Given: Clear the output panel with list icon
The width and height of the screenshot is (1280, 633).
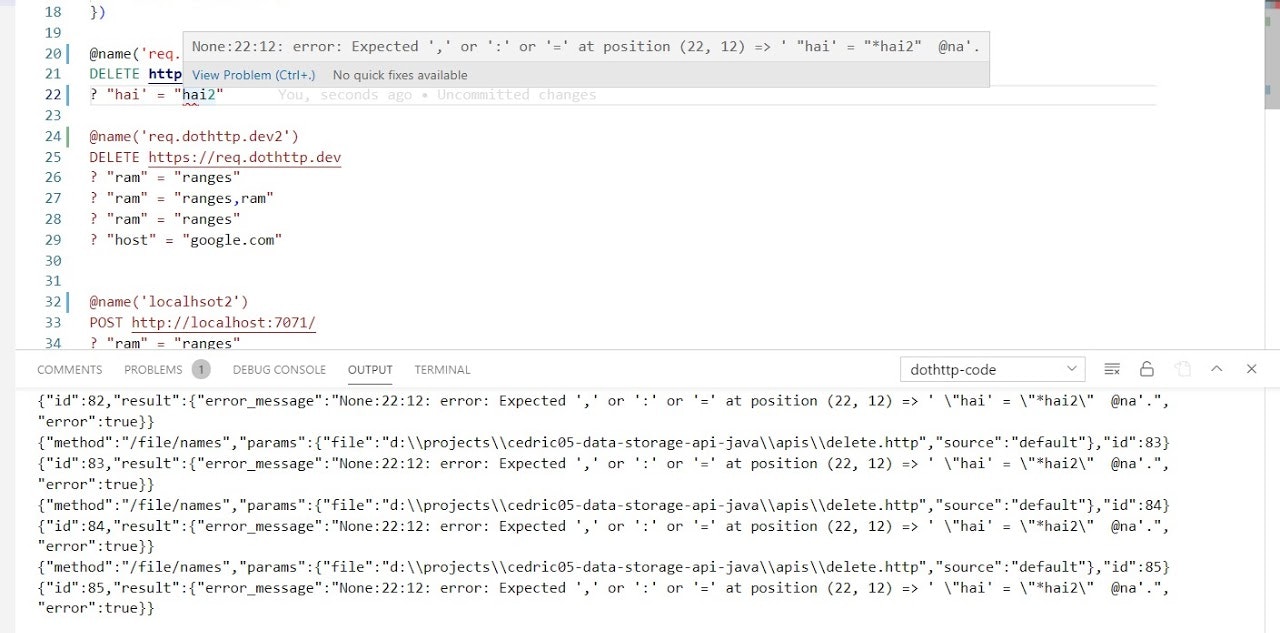Looking at the screenshot, I should pyautogui.click(x=1112, y=369).
